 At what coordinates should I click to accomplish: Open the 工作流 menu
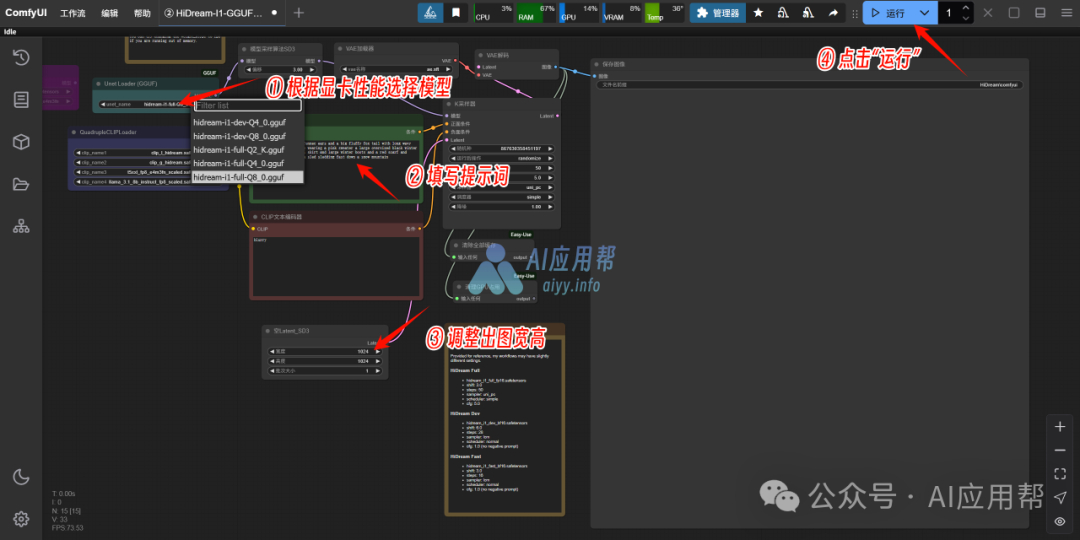click(x=73, y=13)
